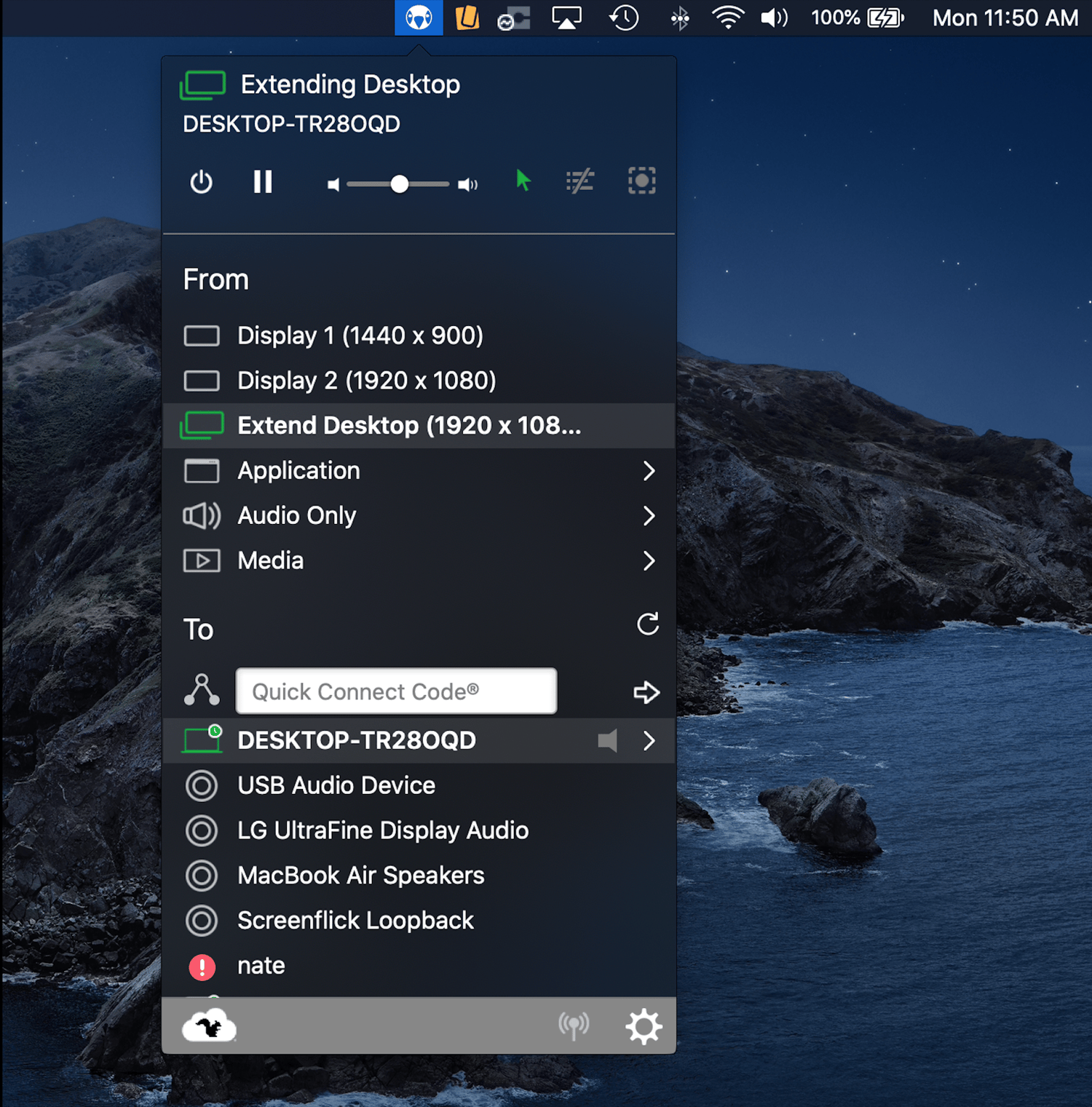
Task: Select USB Audio Device as destination
Action: pos(336,785)
